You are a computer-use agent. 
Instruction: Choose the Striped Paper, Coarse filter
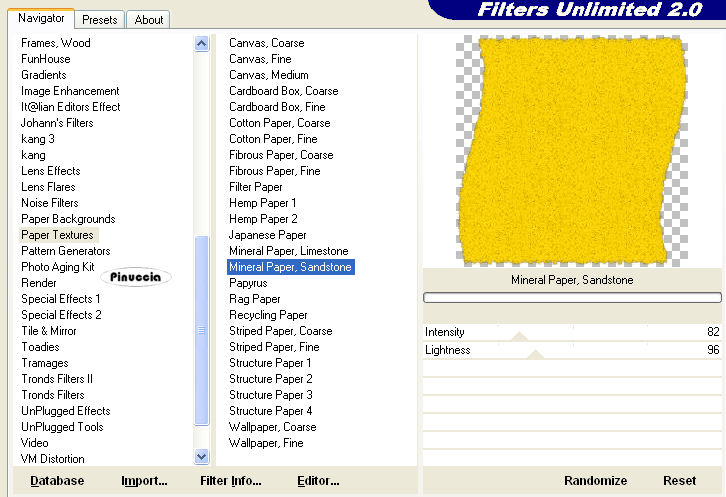coord(281,331)
